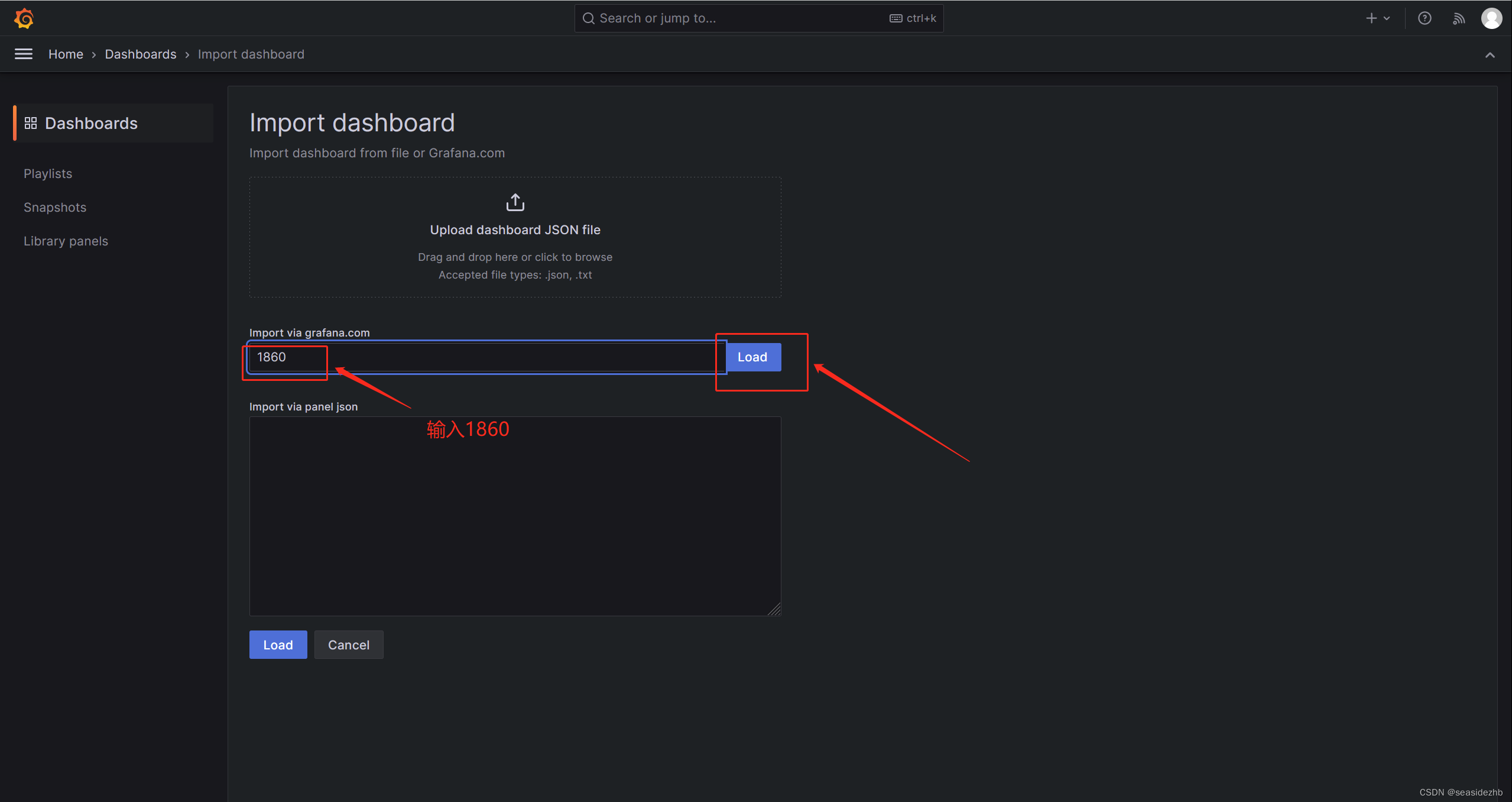Open Library panels in the sidebar
1512x802 pixels.
(66, 241)
